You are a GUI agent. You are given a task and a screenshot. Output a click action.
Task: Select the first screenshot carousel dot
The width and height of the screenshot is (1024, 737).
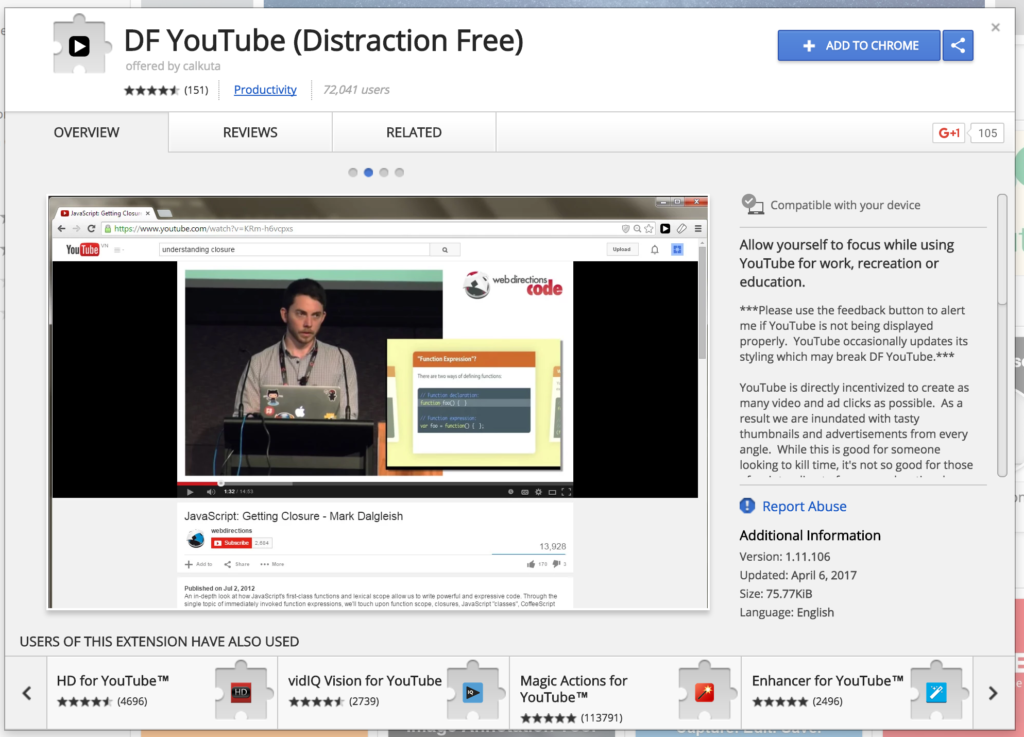coord(353,172)
